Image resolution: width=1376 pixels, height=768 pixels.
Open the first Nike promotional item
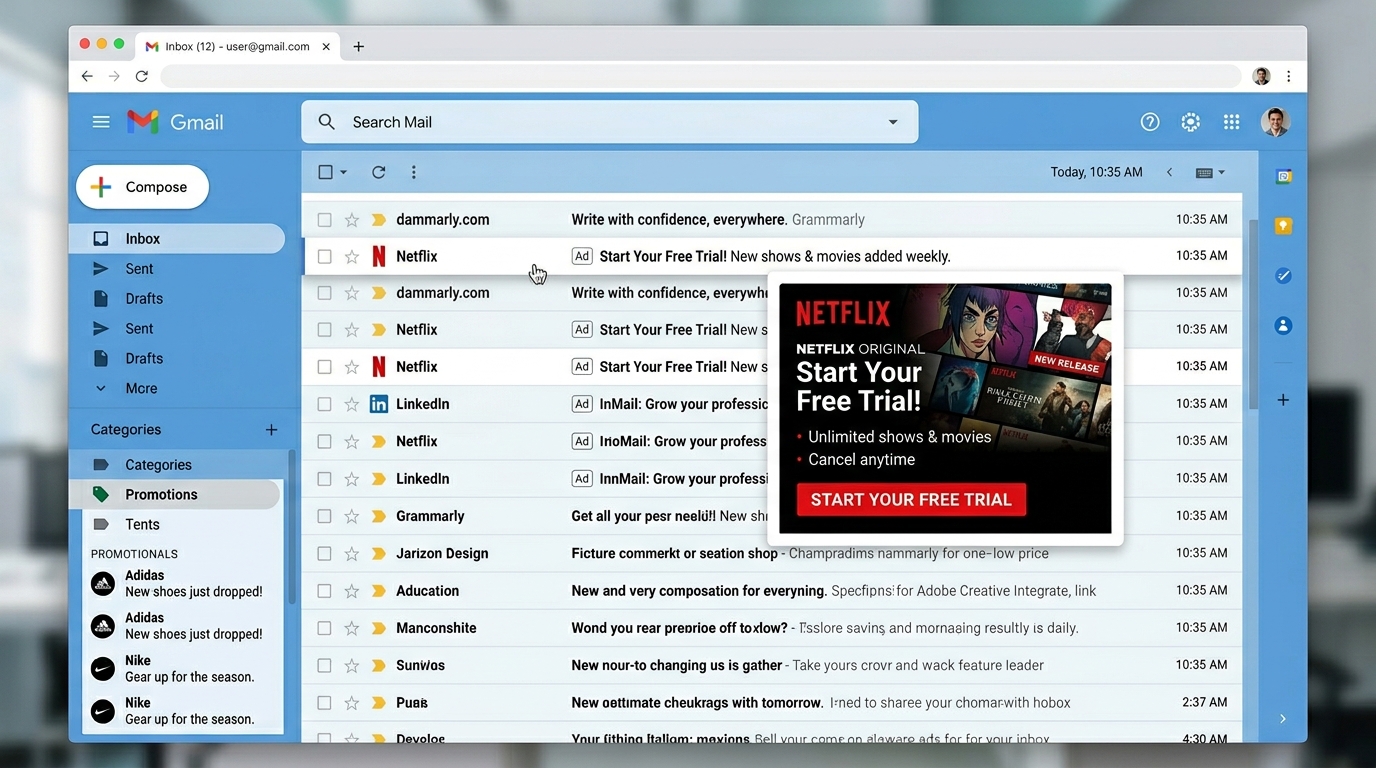pyautogui.click(x=182, y=668)
